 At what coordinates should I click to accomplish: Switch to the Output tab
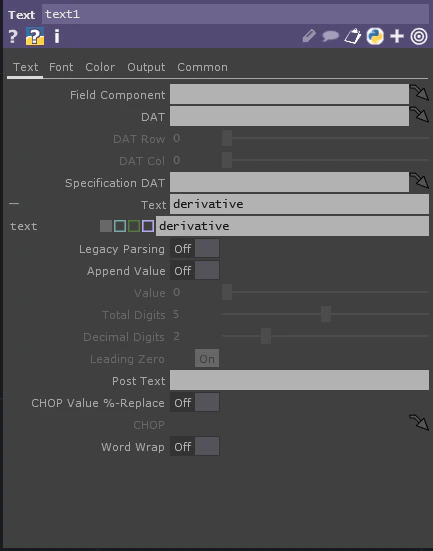coord(146,67)
